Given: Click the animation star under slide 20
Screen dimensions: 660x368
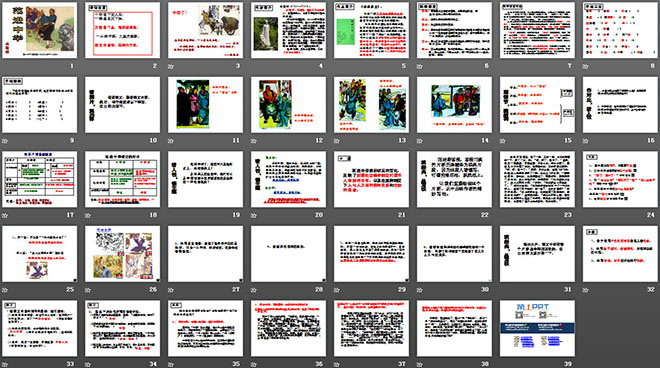Looking at the screenshot, I should coord(253,215).
